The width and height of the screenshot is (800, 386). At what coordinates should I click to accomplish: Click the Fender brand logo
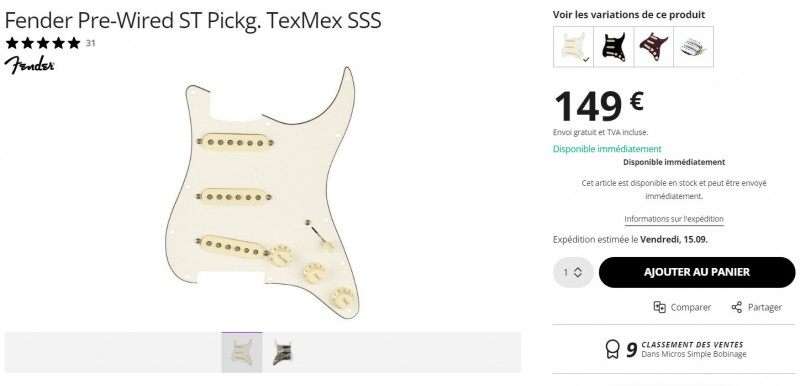click(29, 65)
